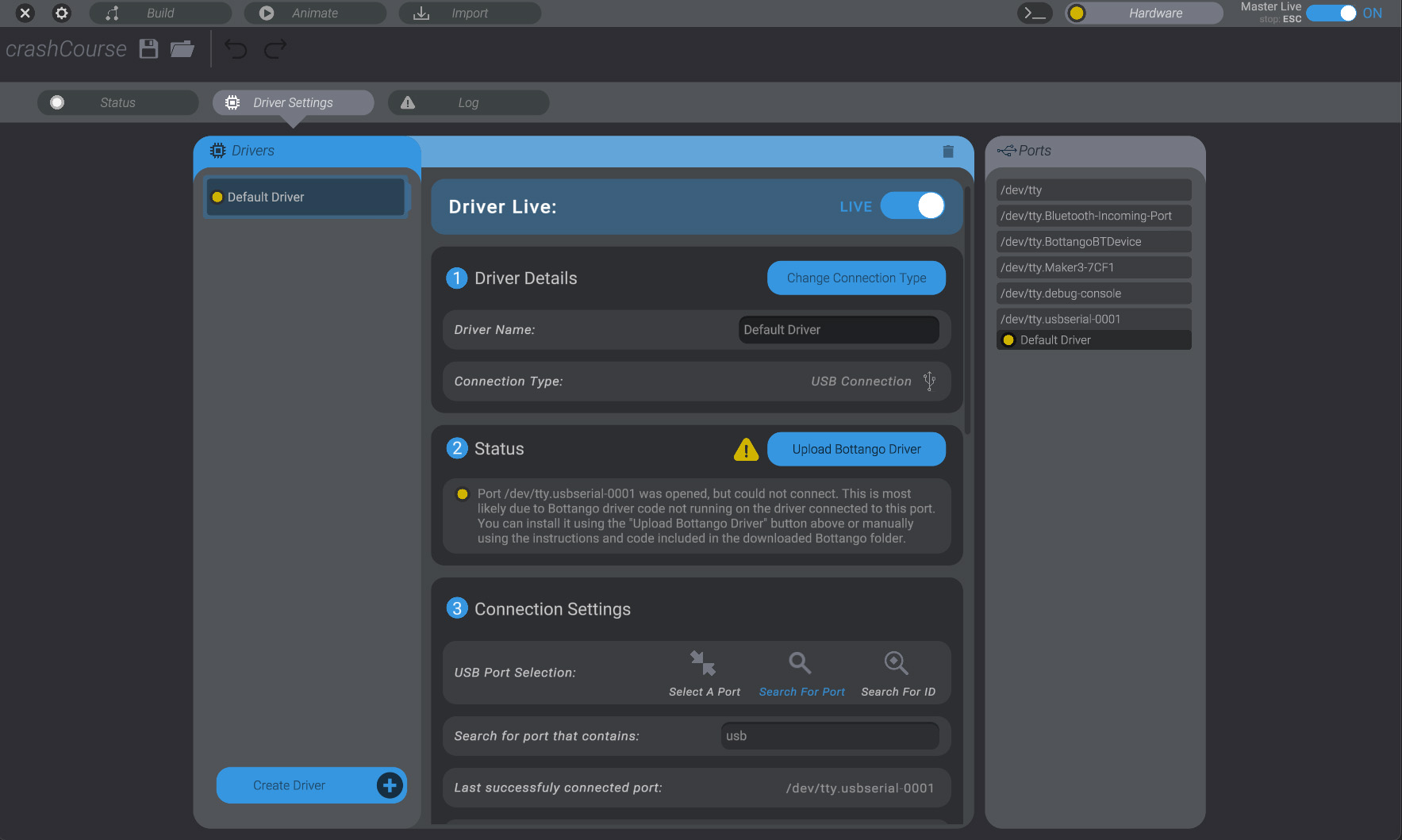Turn off the Master Live toggle
This screenshot has width=1402, height=840.
tap(1331, 13)
